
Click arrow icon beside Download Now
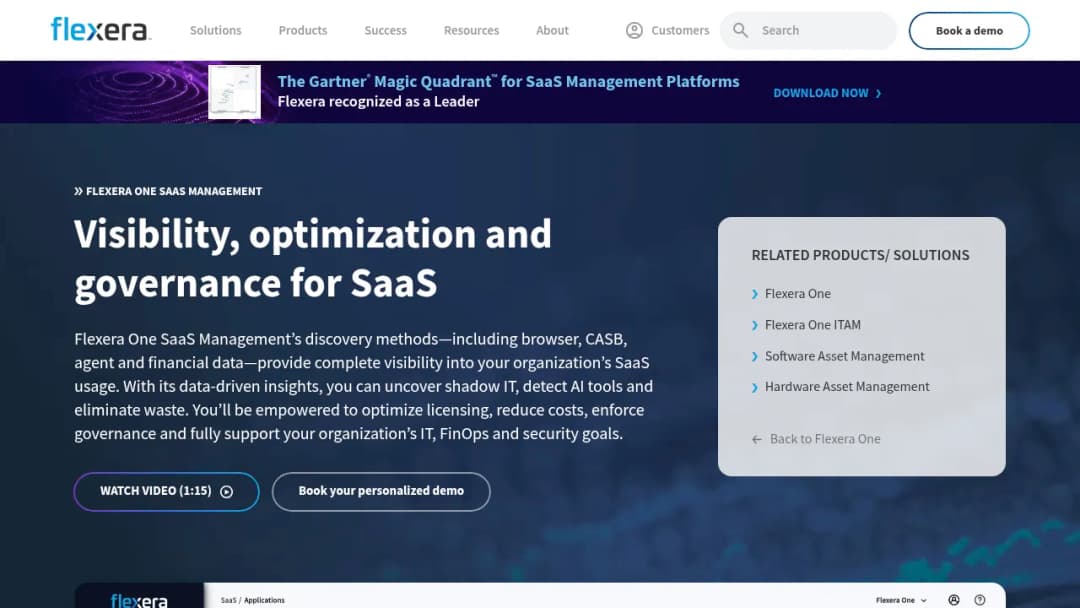[x=878, y=94]
